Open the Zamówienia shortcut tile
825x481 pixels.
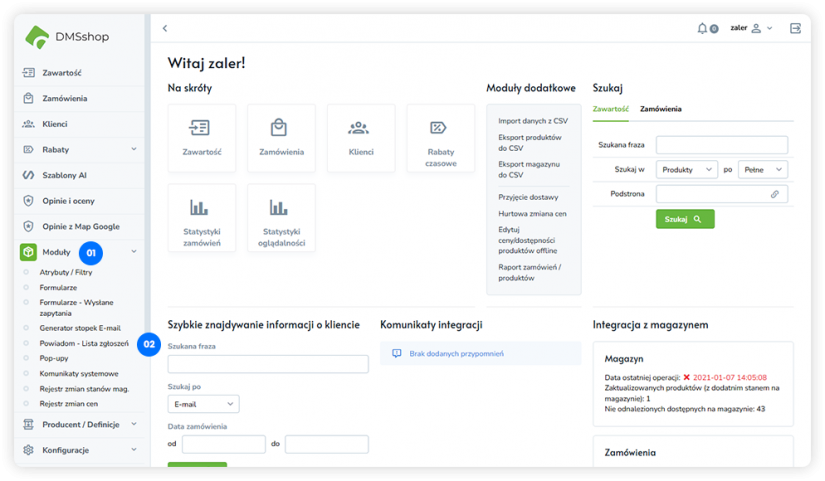(x=281, y=138)
